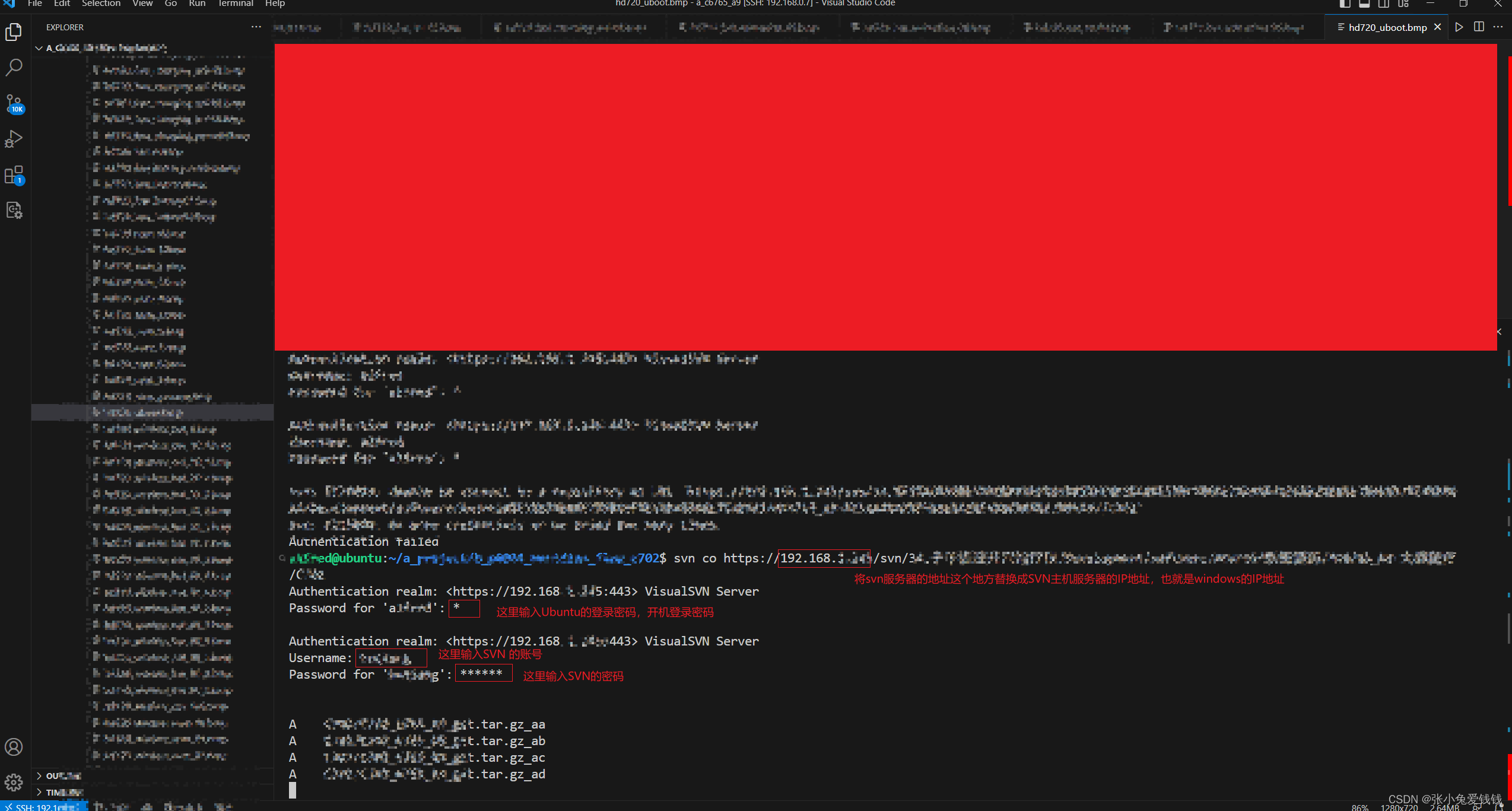Open Source Control view with 10K badge

coord(14,104)
